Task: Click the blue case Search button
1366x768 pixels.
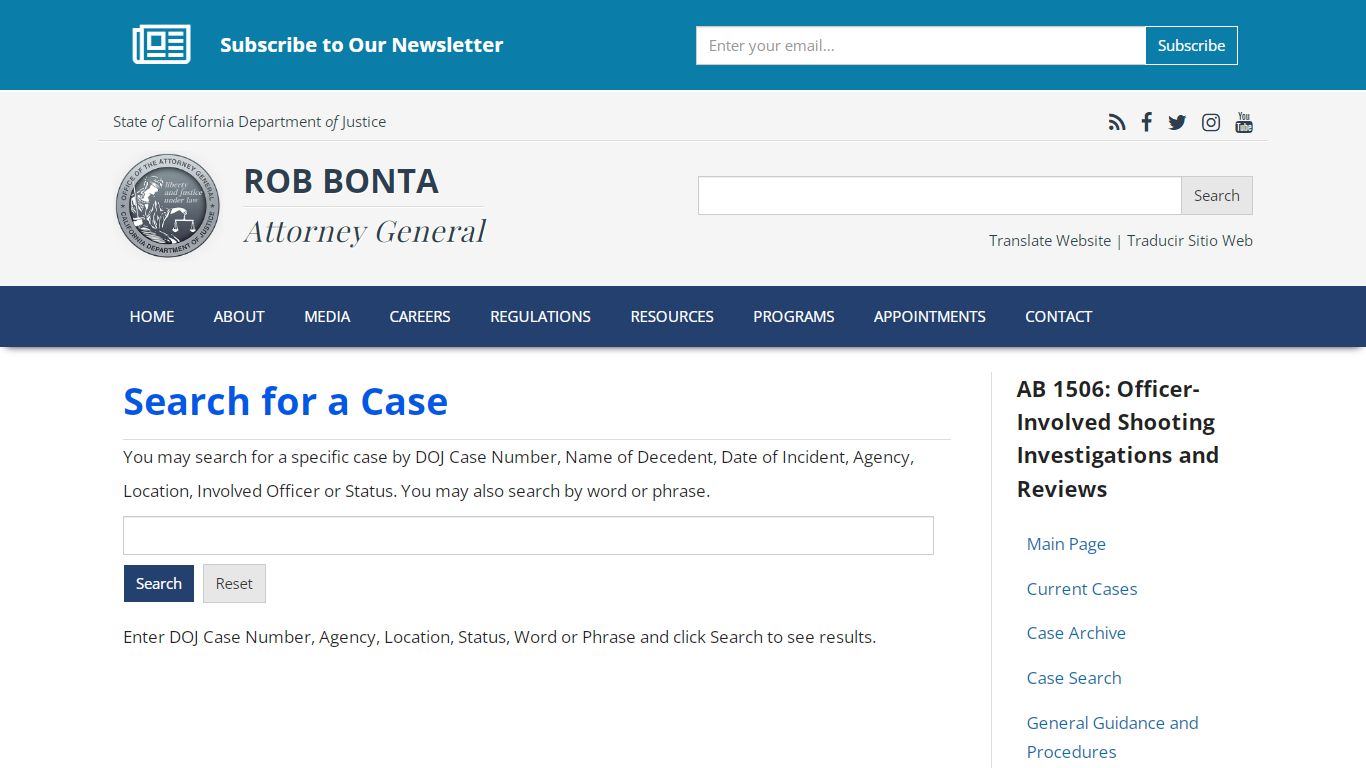Action: pos(159,583)
